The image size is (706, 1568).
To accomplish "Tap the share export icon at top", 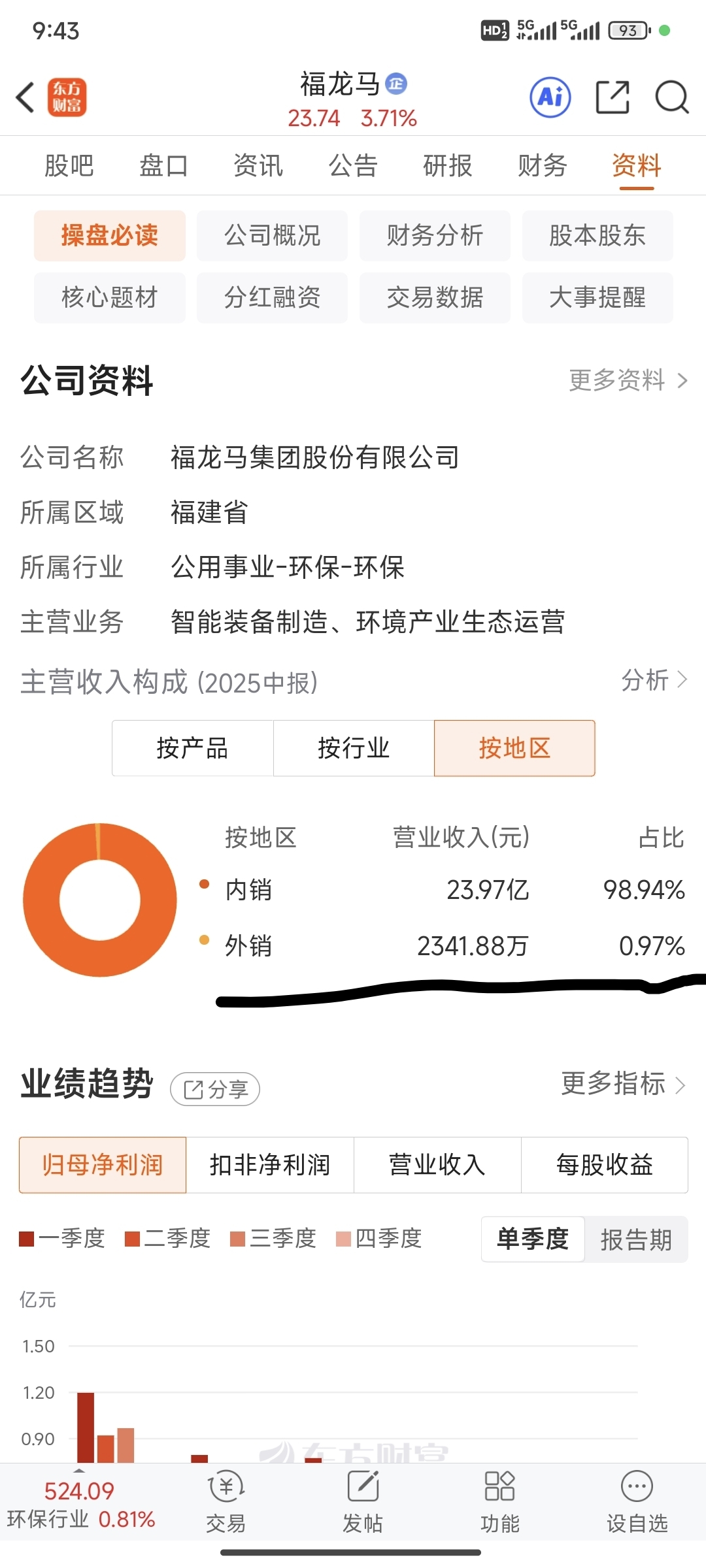I will (613, 98).
